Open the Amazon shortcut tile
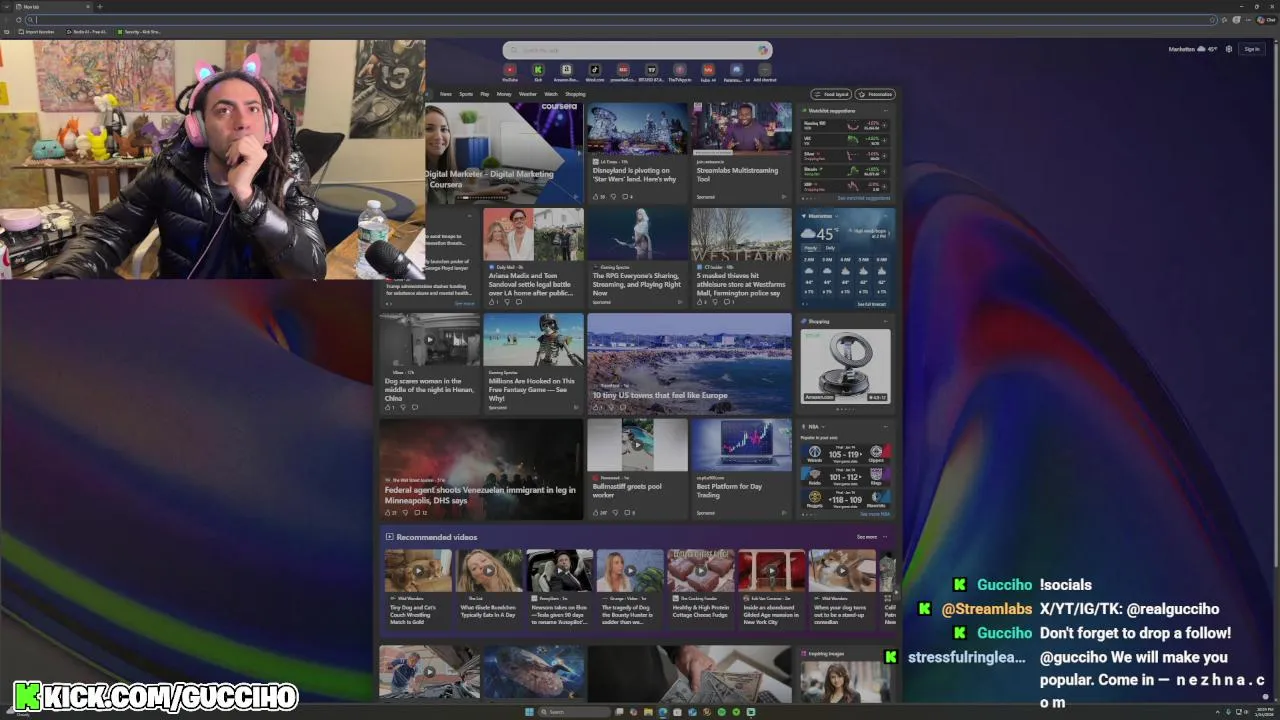Viewport: 1280px width, 720px height. point(566,71)
